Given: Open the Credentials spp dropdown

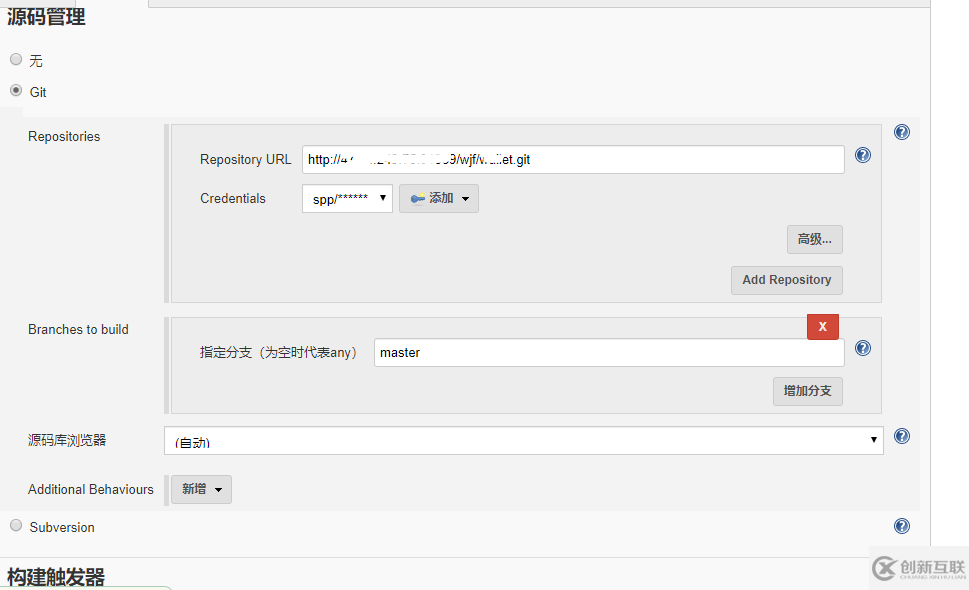Looking at the screenshot, I should click(347, 198).
